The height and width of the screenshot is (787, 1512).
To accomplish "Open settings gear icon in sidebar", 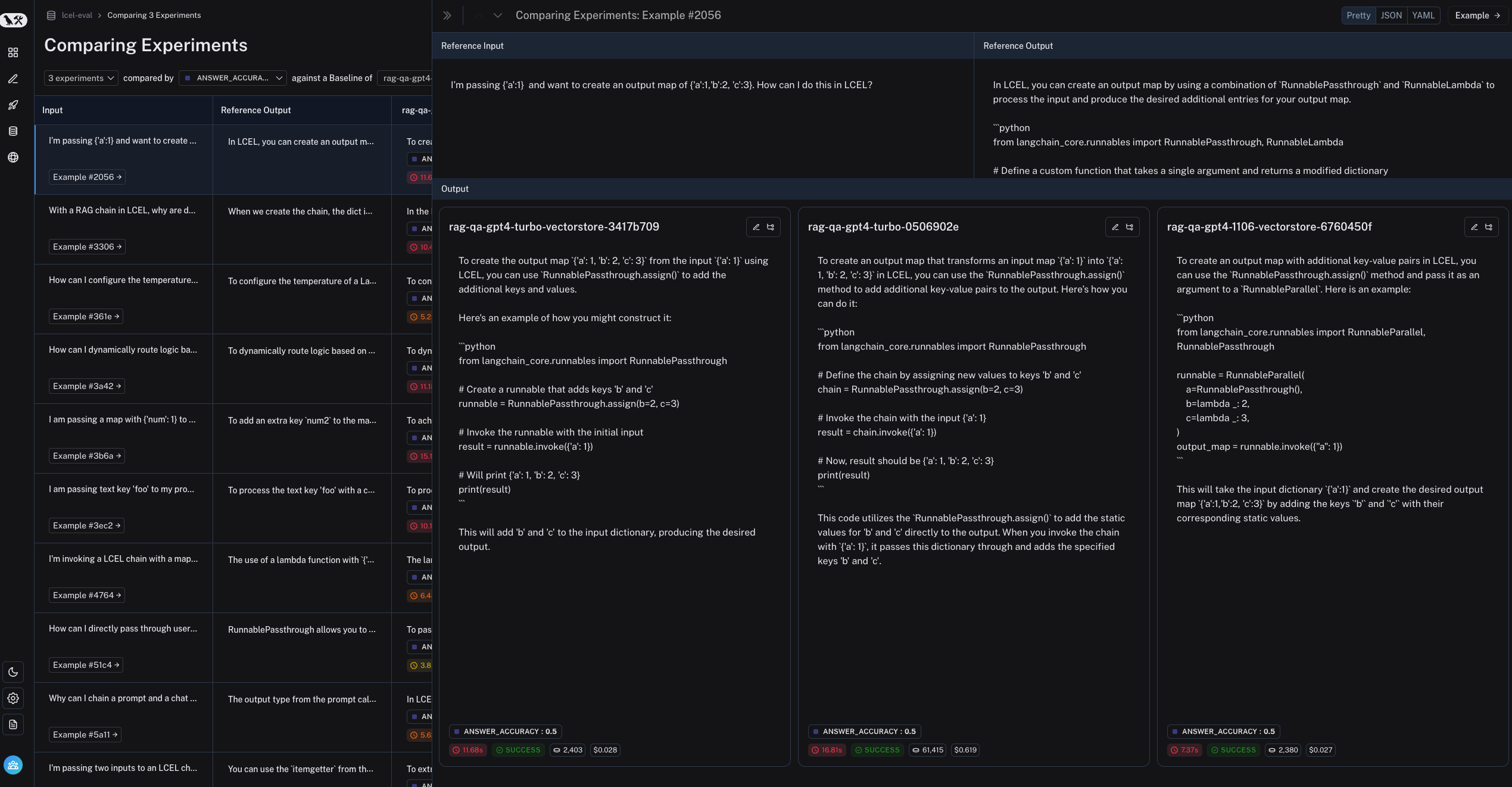I will coord(13,698).
